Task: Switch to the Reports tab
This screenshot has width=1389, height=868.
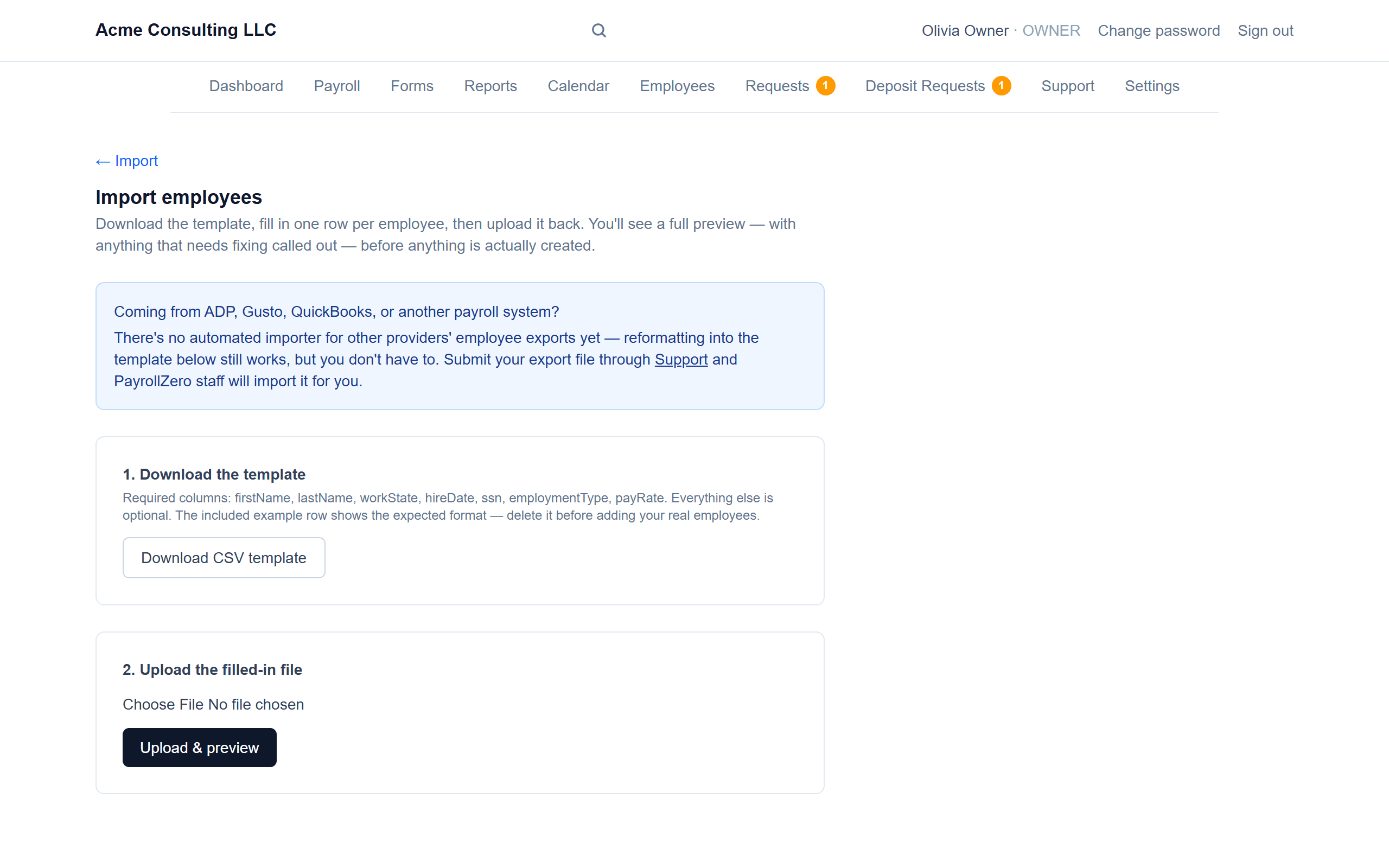Action: click(x=490, y=86)
